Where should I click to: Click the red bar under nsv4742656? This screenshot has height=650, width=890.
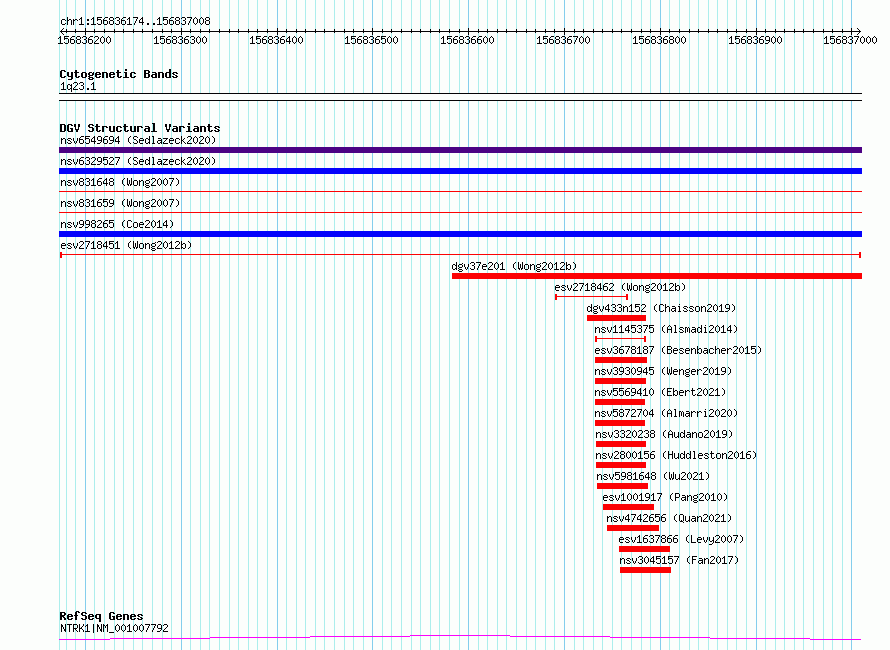tap(633, 528)
